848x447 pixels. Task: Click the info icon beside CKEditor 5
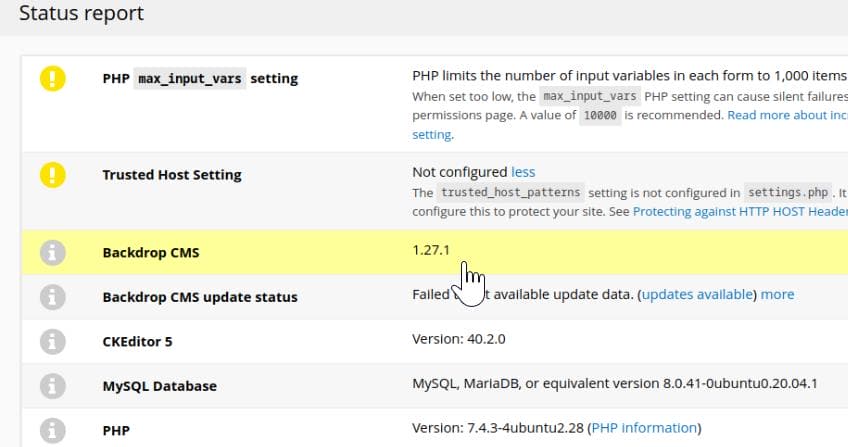[52, 342]
